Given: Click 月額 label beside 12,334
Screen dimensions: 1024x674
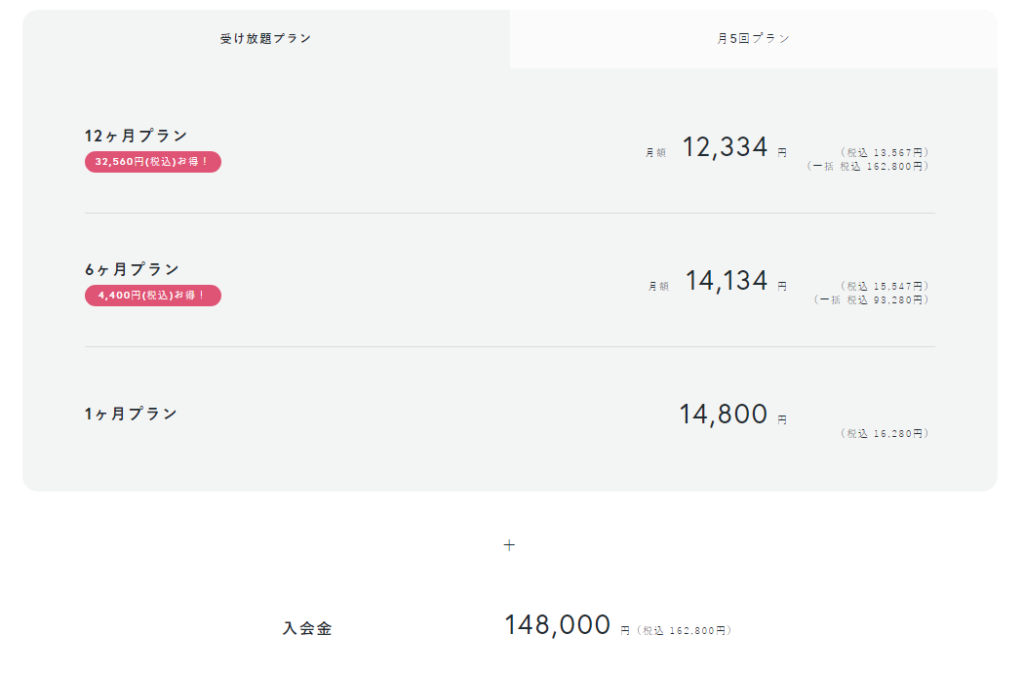Looking at the screenshot, I should click(656, 153).
